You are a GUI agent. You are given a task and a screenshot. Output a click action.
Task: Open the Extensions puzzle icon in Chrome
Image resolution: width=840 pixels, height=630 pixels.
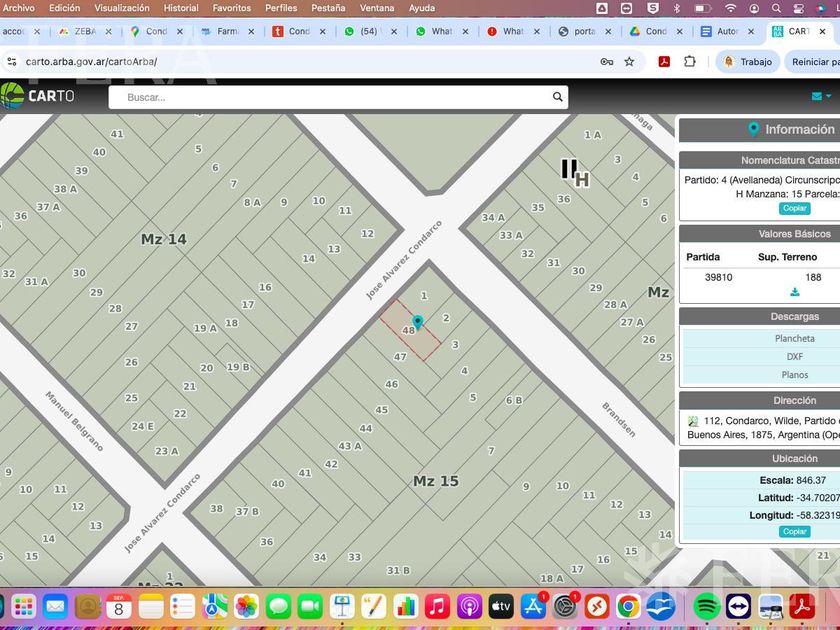(x=690, y=62)
